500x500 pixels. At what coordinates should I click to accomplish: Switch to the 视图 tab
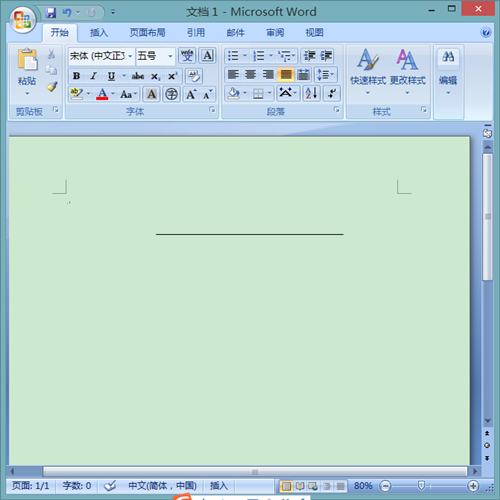point(314,33)
